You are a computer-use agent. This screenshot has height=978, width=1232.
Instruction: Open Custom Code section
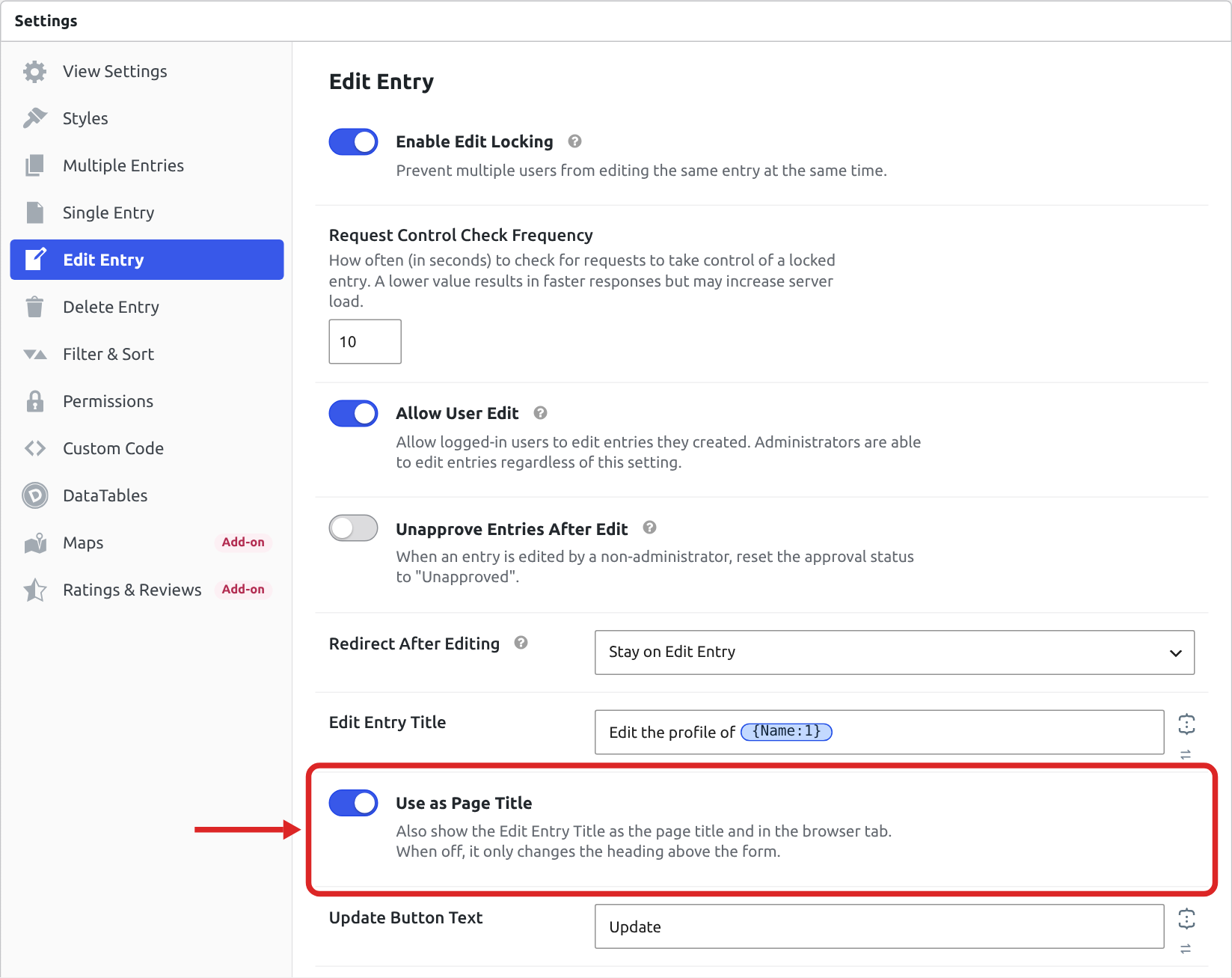point(147,448)
